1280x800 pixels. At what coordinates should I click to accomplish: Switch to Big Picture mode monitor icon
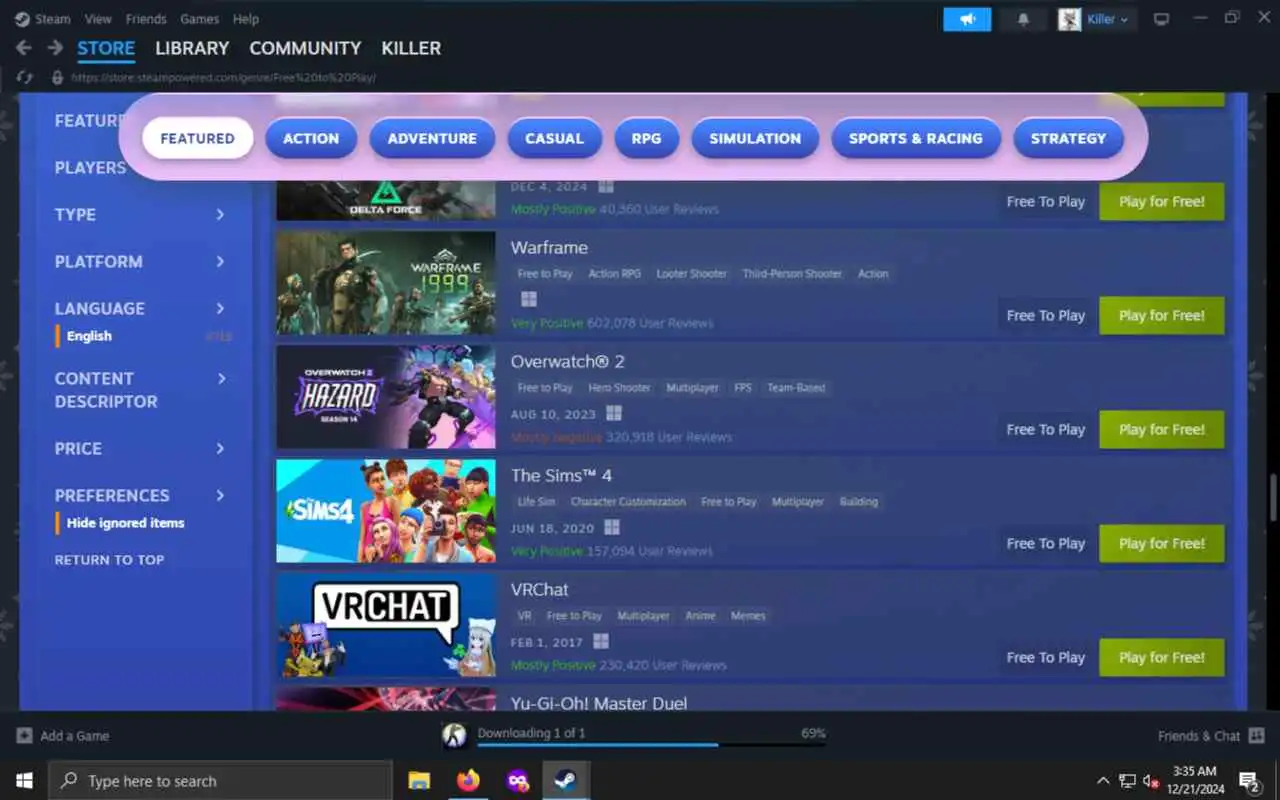[1161, 19]
